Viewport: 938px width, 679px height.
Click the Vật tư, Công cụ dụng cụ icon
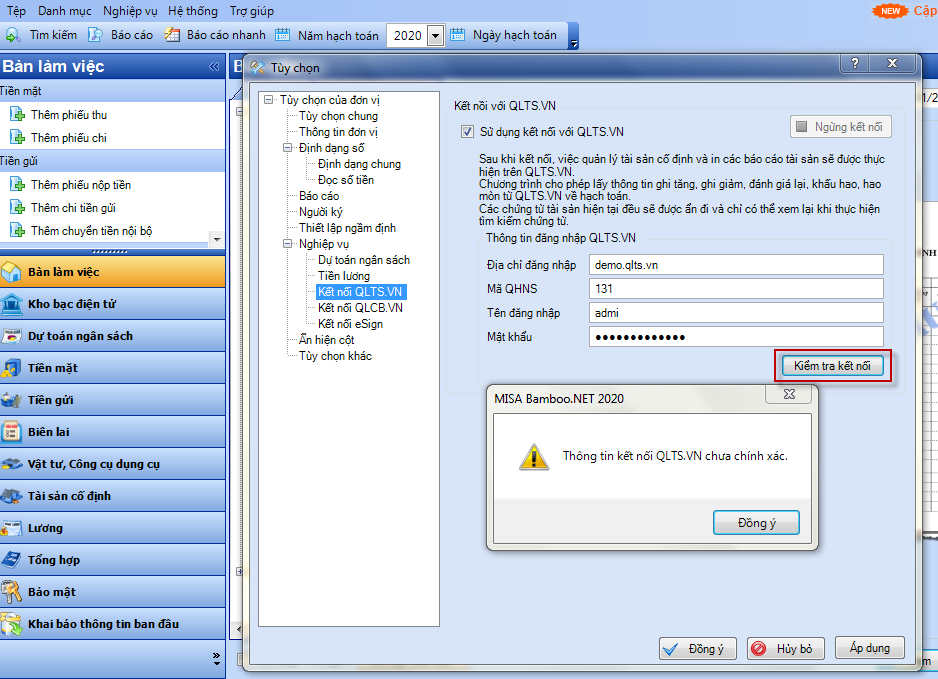[x=12, y=464]
